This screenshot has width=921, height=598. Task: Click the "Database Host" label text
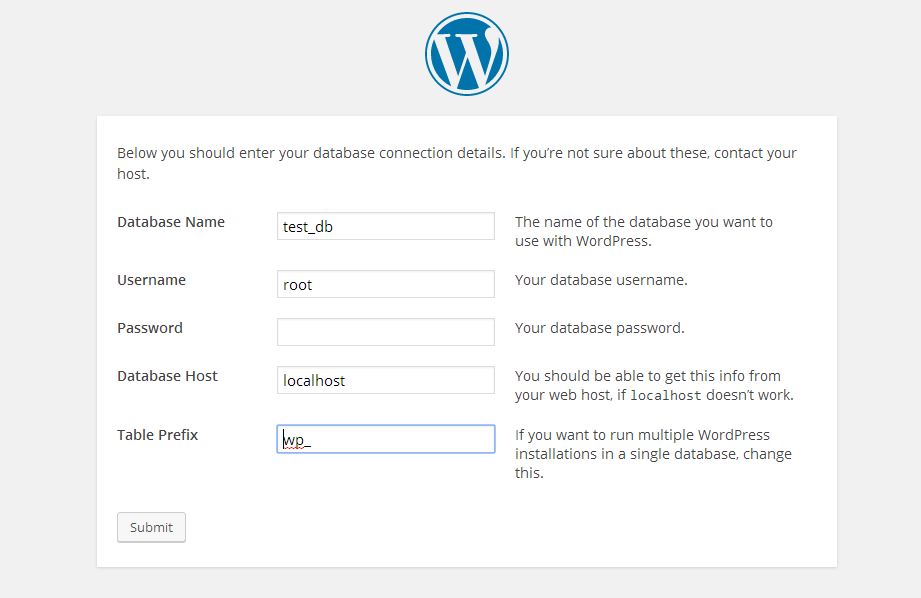(167, 376)
